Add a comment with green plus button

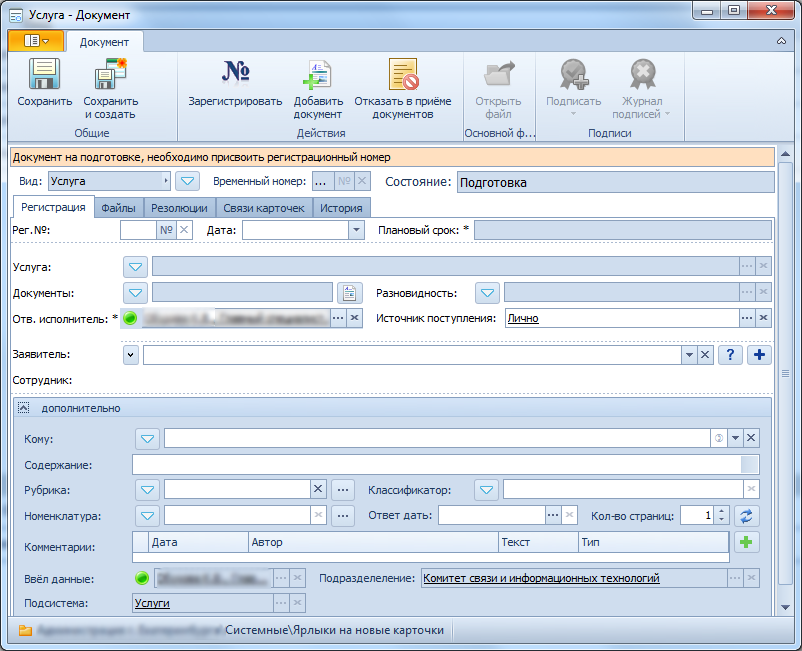747,542
